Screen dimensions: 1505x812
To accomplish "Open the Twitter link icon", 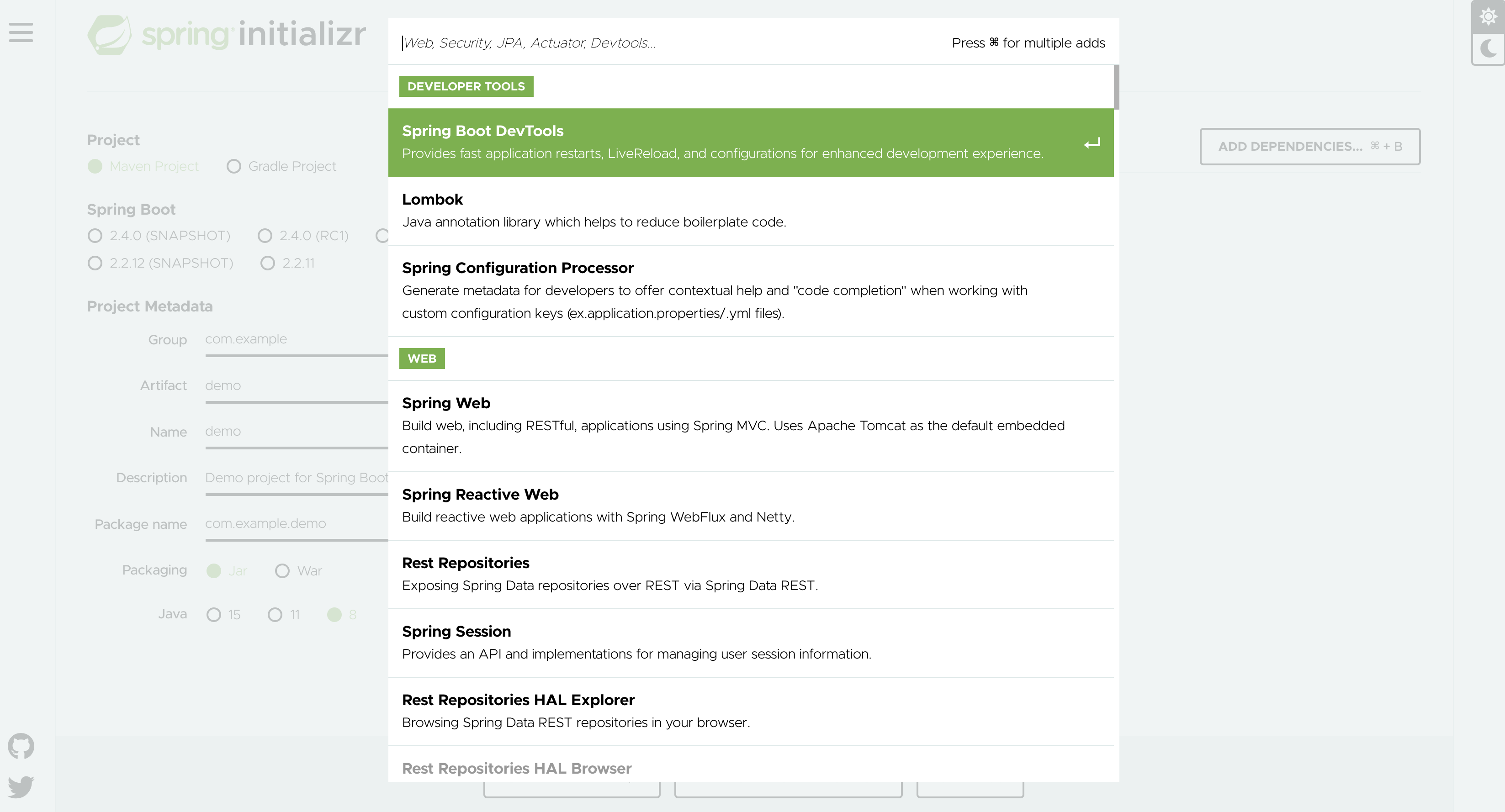I will (x=21, y=786).
